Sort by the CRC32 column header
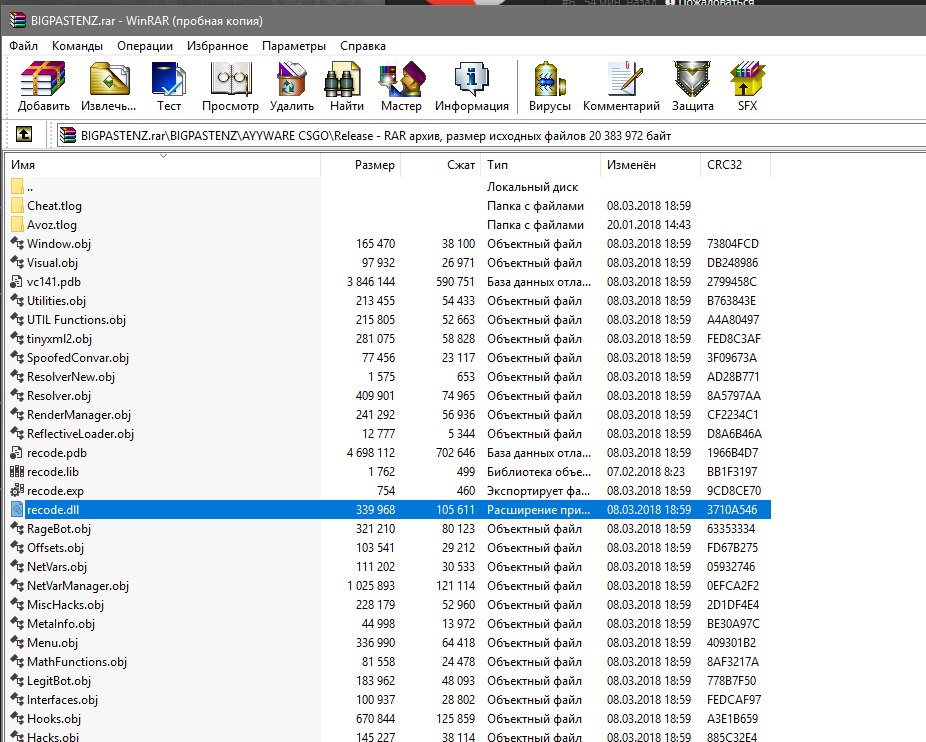Image resolution: width=926 pixels, height=742 pixels. (x=735, y=165)
